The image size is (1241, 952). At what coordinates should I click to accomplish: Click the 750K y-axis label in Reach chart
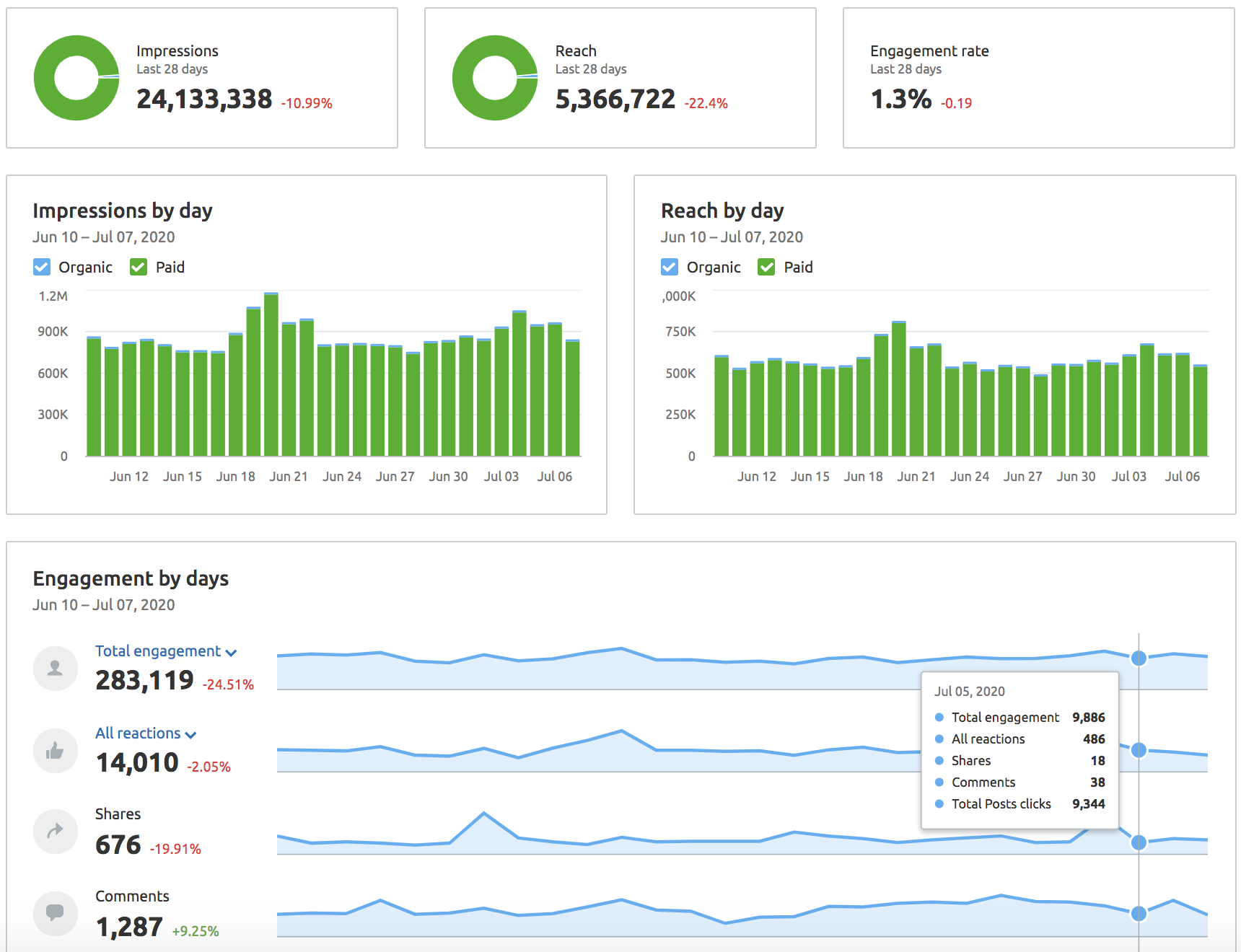pyautogui.click(x=680, y=332)
